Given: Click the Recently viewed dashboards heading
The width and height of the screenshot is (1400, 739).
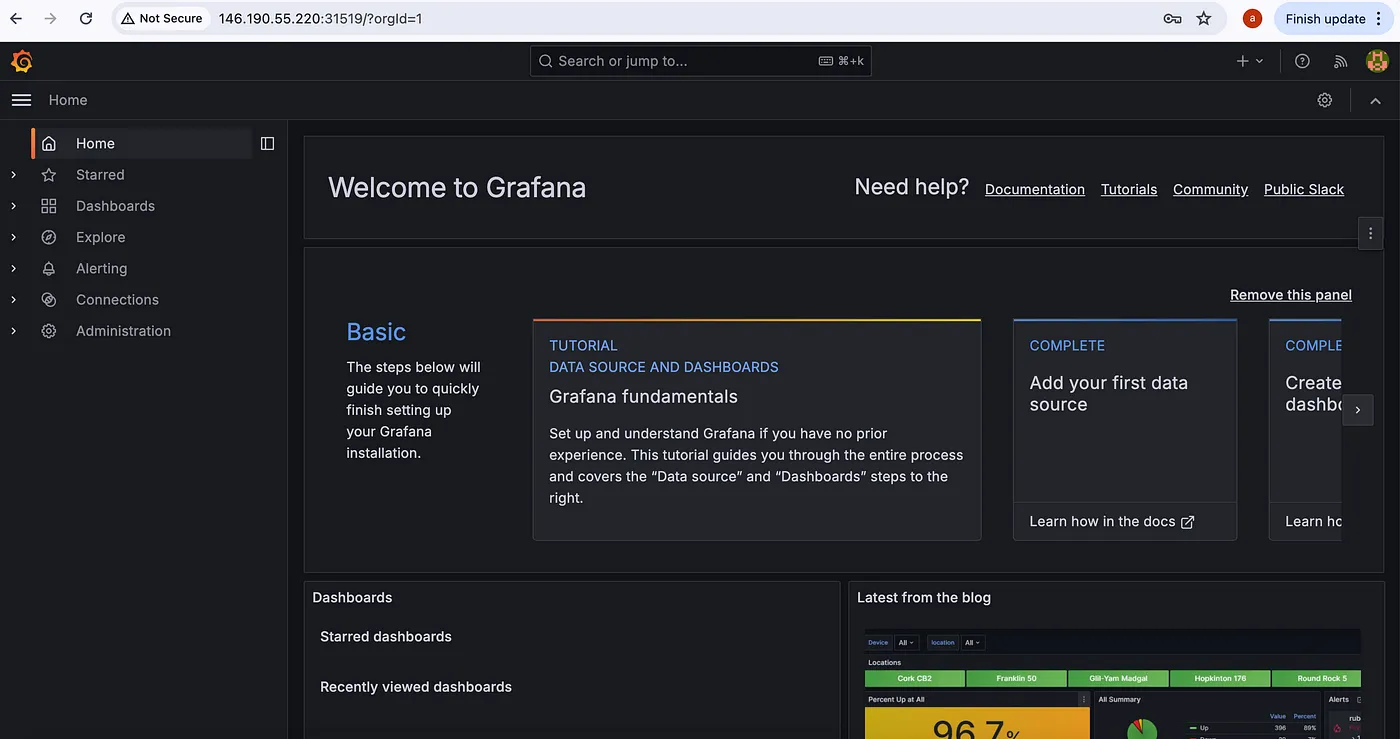Looking at the screenshot, I should point(416,687).
